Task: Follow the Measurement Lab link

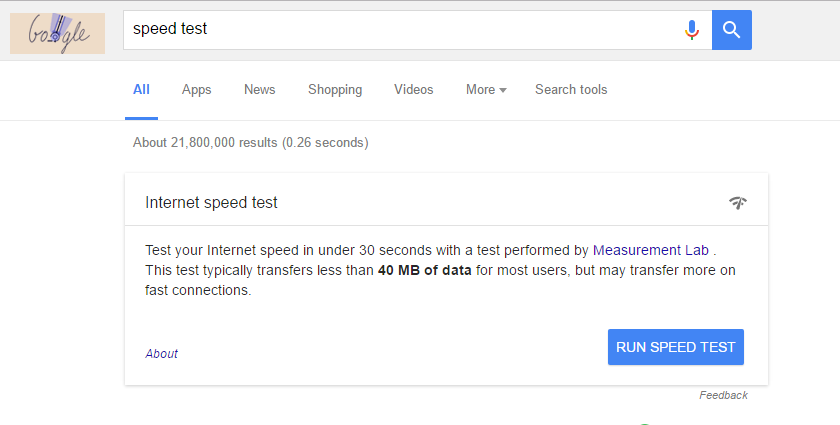Action: (651, 250)
